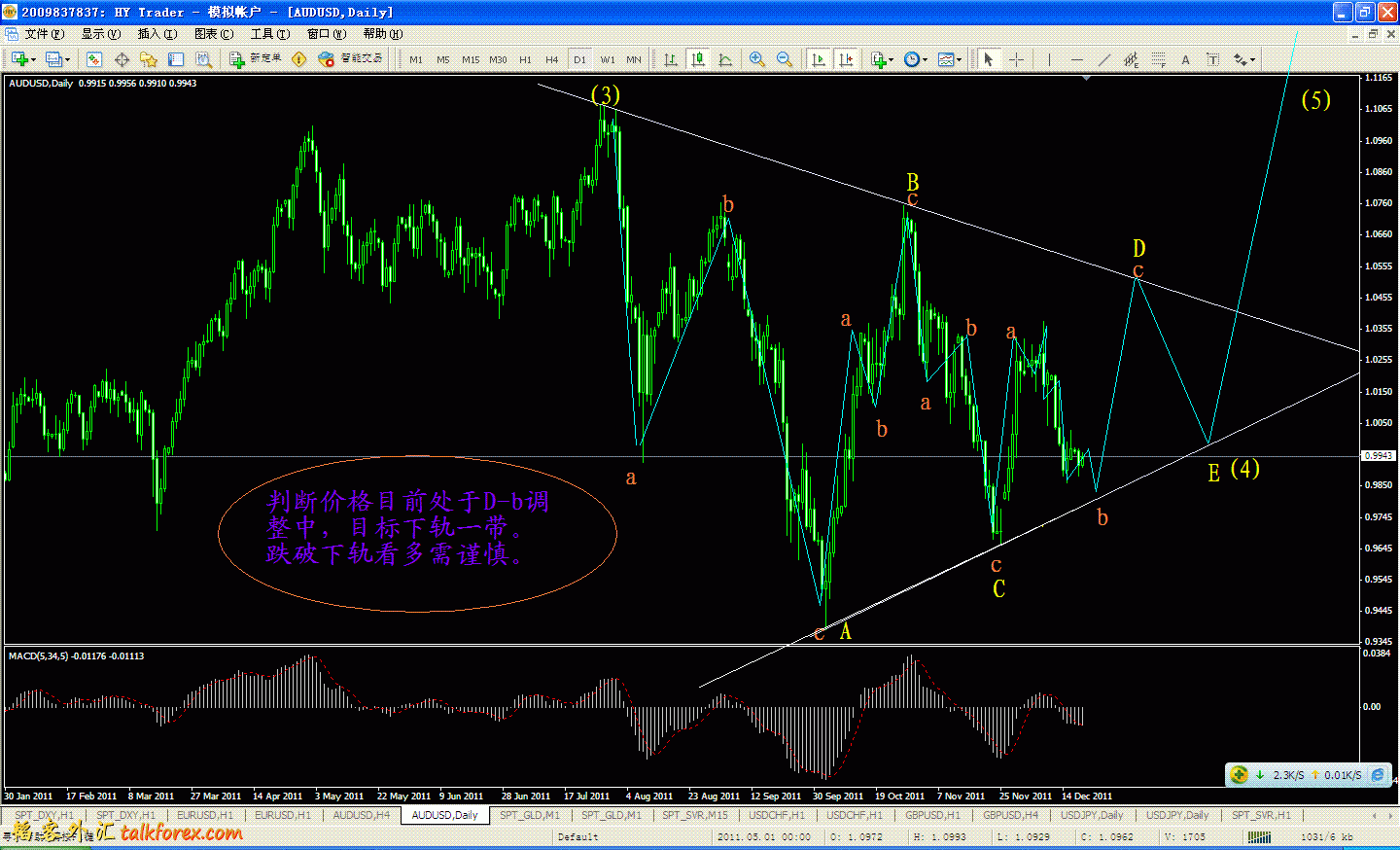Toggle the chart shift icon
Screen dimensions: 1400x850
point(846,59)
